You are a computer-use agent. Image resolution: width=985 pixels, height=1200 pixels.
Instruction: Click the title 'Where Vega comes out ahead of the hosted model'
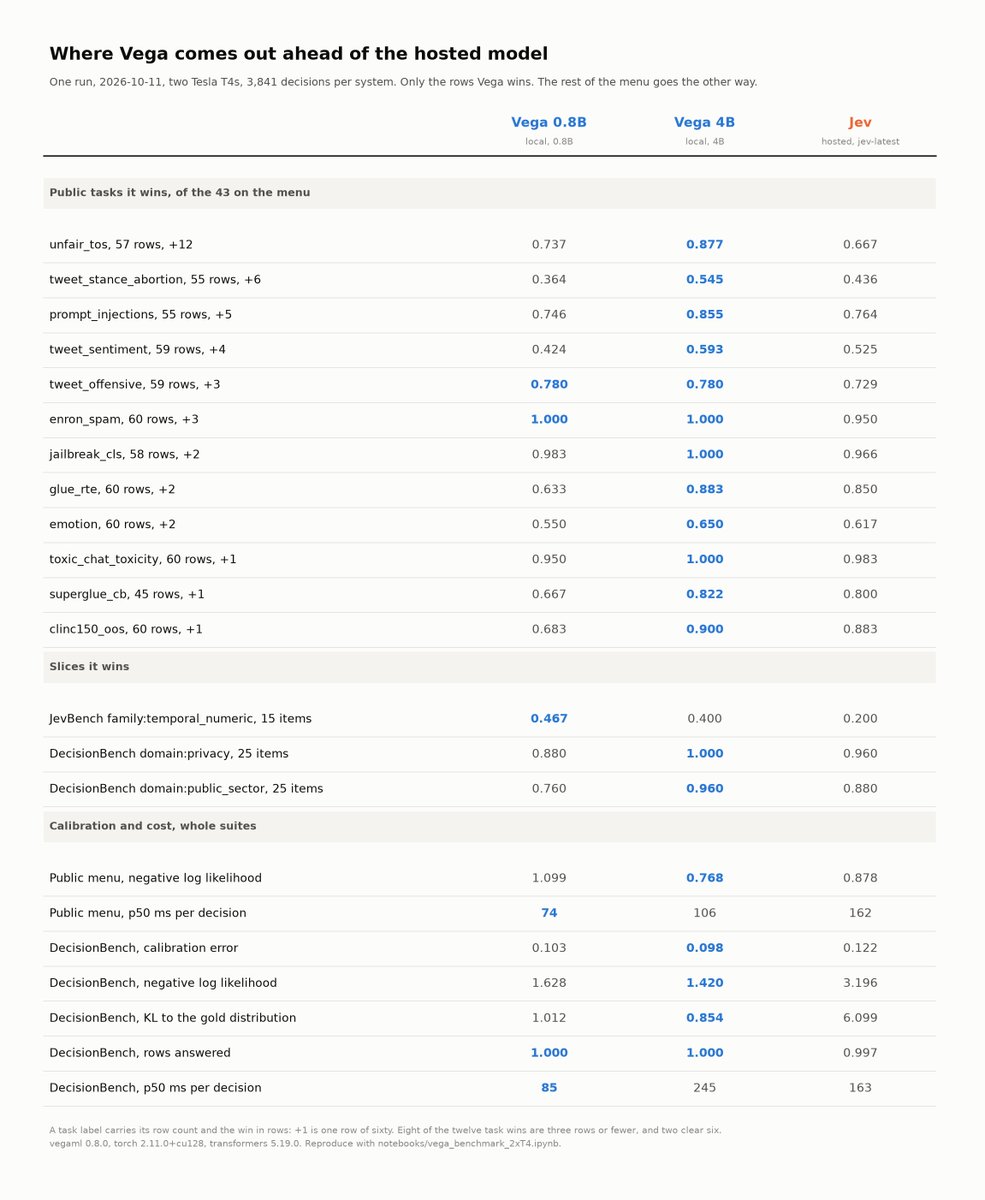click(298, 54)
